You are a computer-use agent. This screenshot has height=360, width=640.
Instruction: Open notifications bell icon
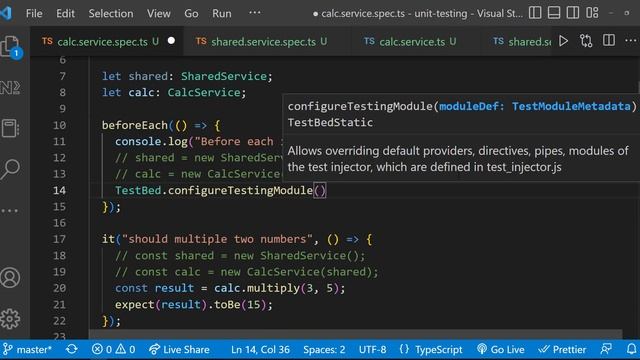631,349
